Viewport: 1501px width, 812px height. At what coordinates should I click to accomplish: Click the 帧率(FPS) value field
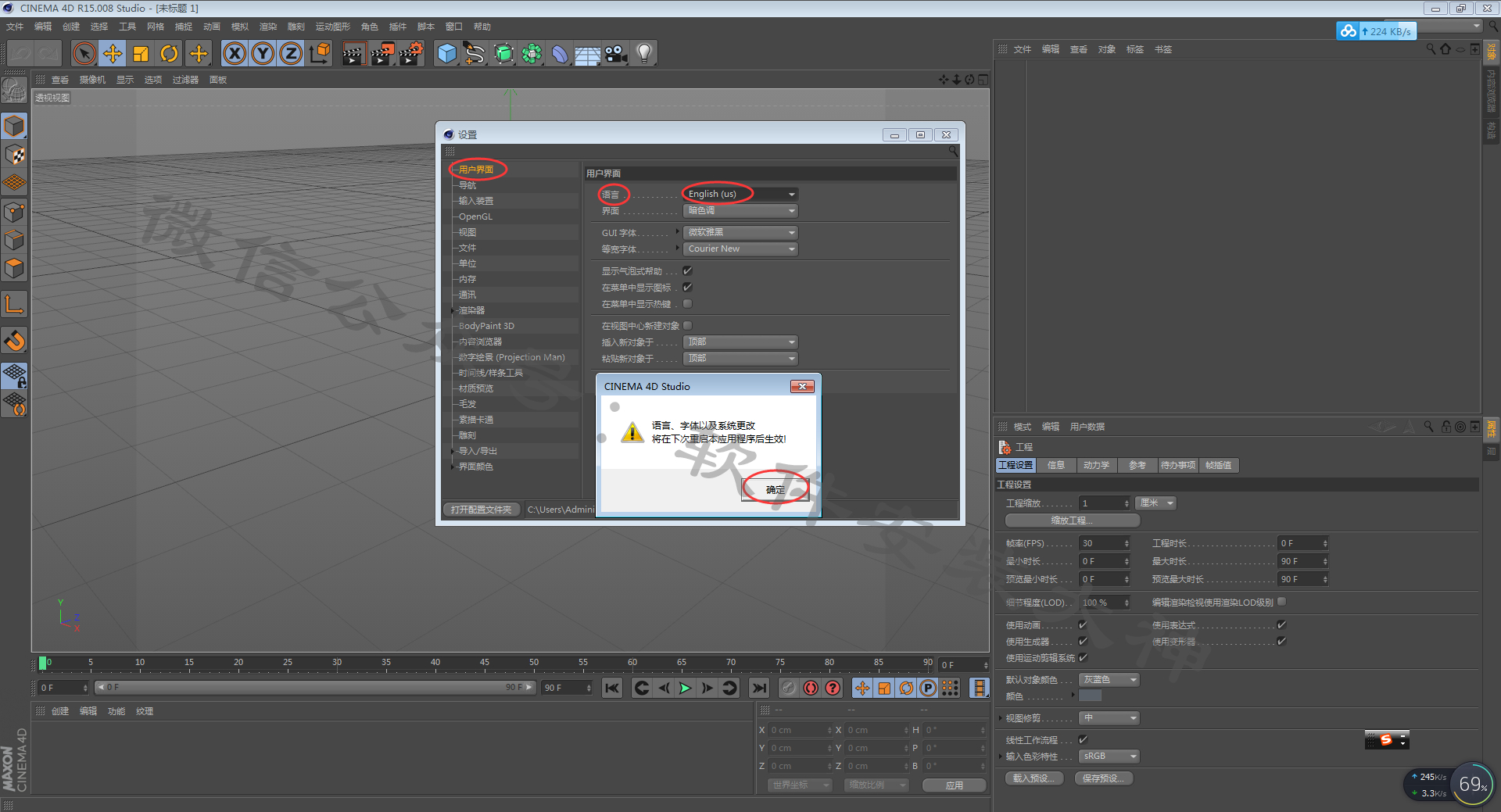point(1105,543)
